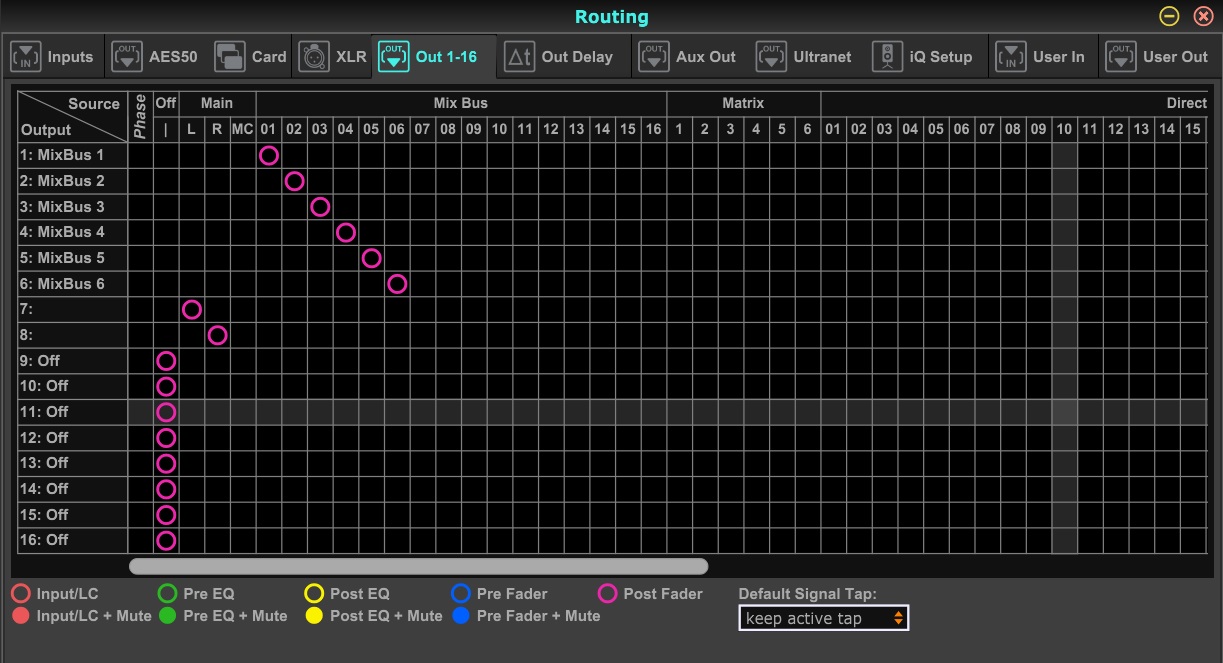Click the MixBus 1 routing circle in Mix Bus 01

click(x=268, y=155)
